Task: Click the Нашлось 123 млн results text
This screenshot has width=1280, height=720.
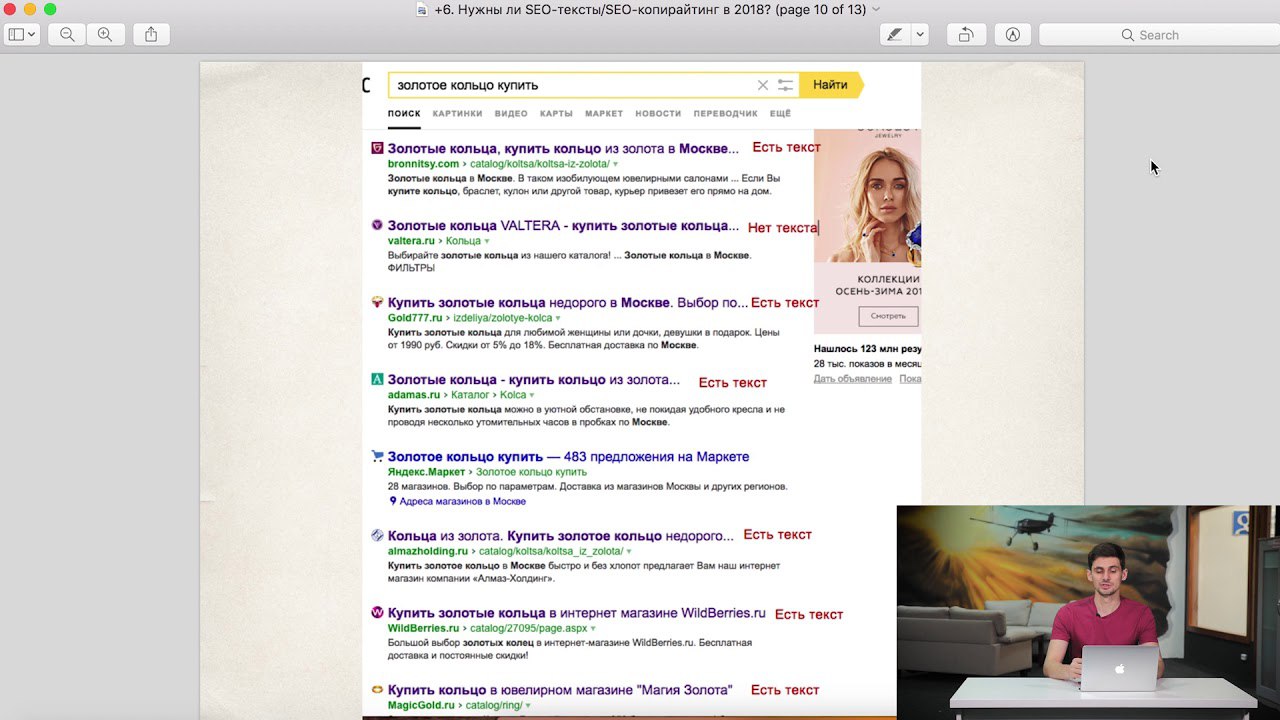Action: click(x=867, y=349)
